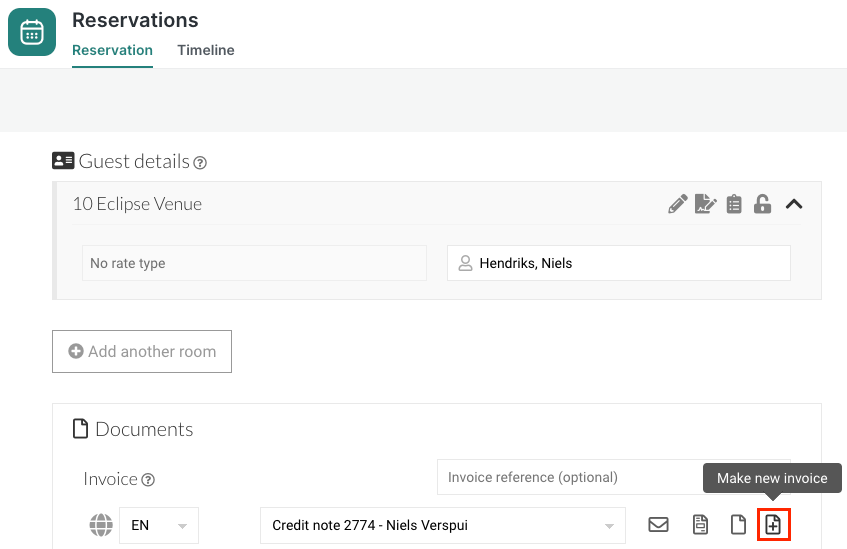This screenshot has width=847, height=549.
Task: Click the Invoice reference input field
Action: (x=570, y=477)
